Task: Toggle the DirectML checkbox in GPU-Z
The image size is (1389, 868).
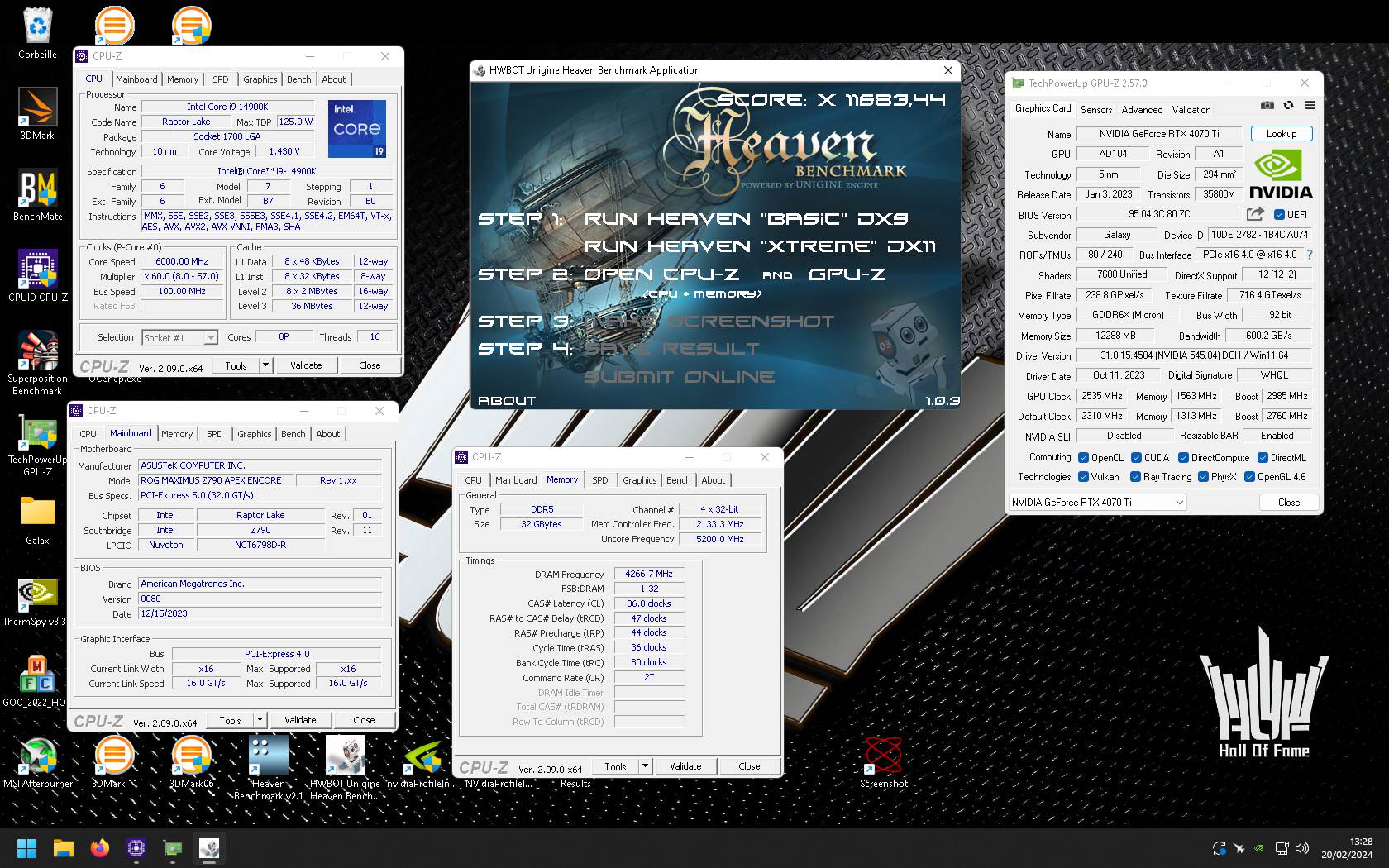Action: click(x=1263, y=458)
